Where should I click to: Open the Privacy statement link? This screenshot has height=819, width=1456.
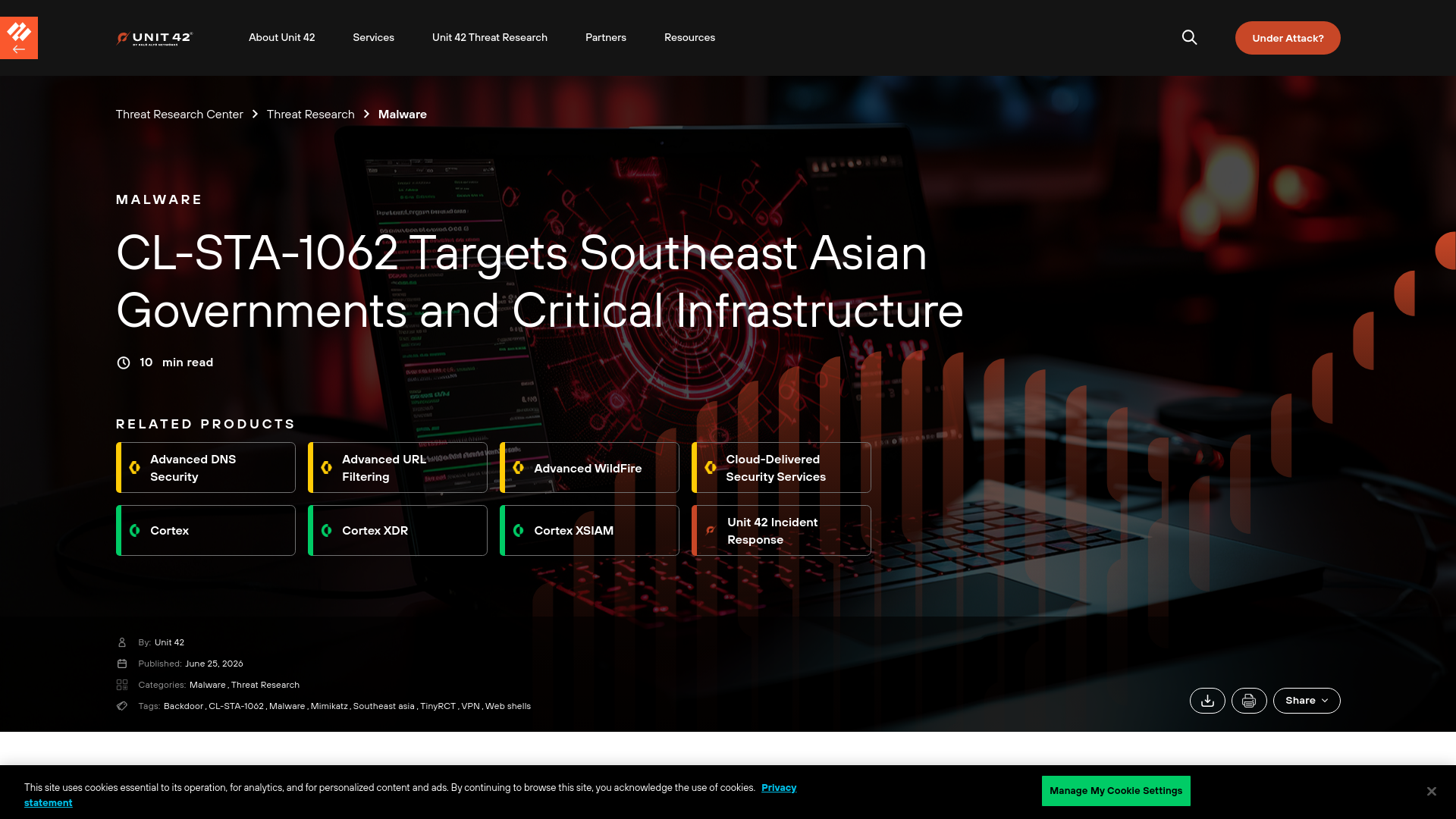point(779,788)
